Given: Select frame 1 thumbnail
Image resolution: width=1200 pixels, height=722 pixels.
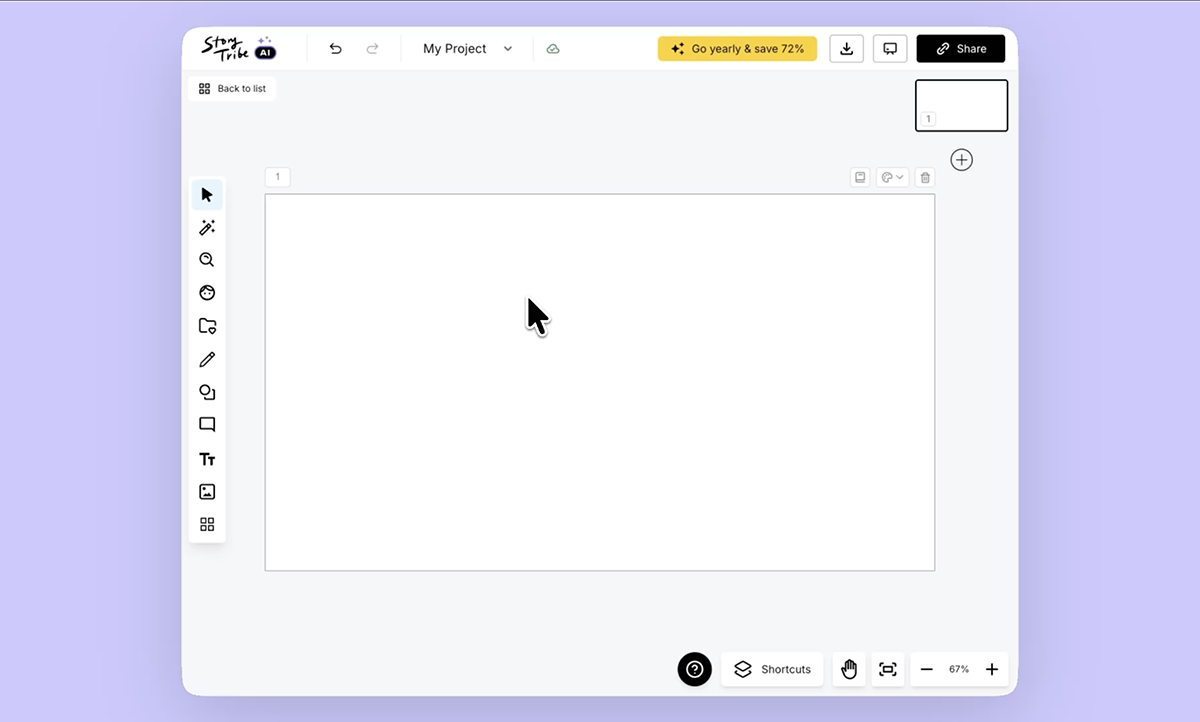Looking at the screenshot, I should point(961,105).
